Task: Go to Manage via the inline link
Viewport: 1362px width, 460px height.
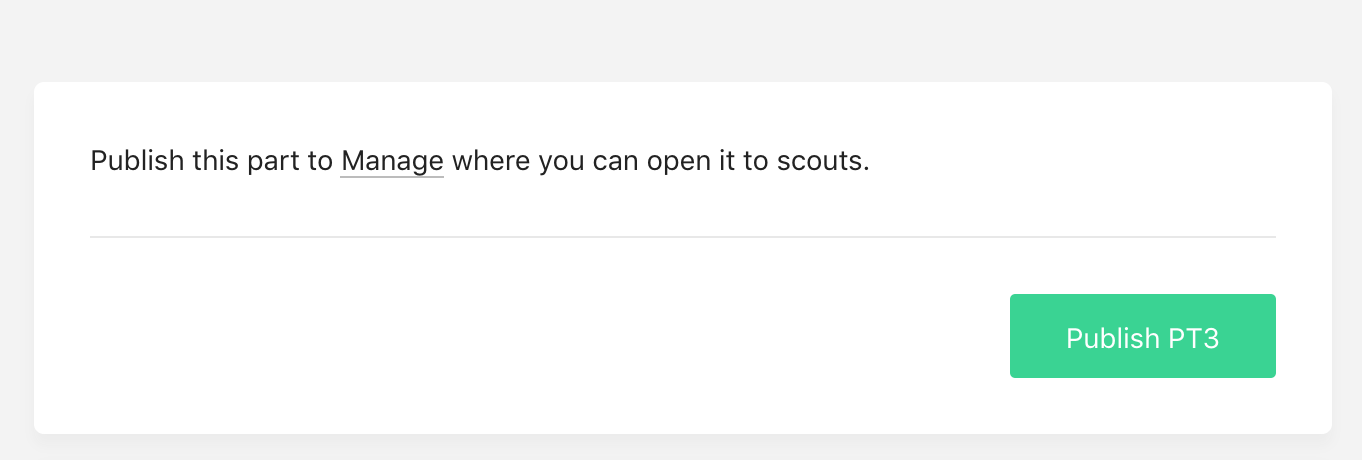Action: [x=392, y=161]
